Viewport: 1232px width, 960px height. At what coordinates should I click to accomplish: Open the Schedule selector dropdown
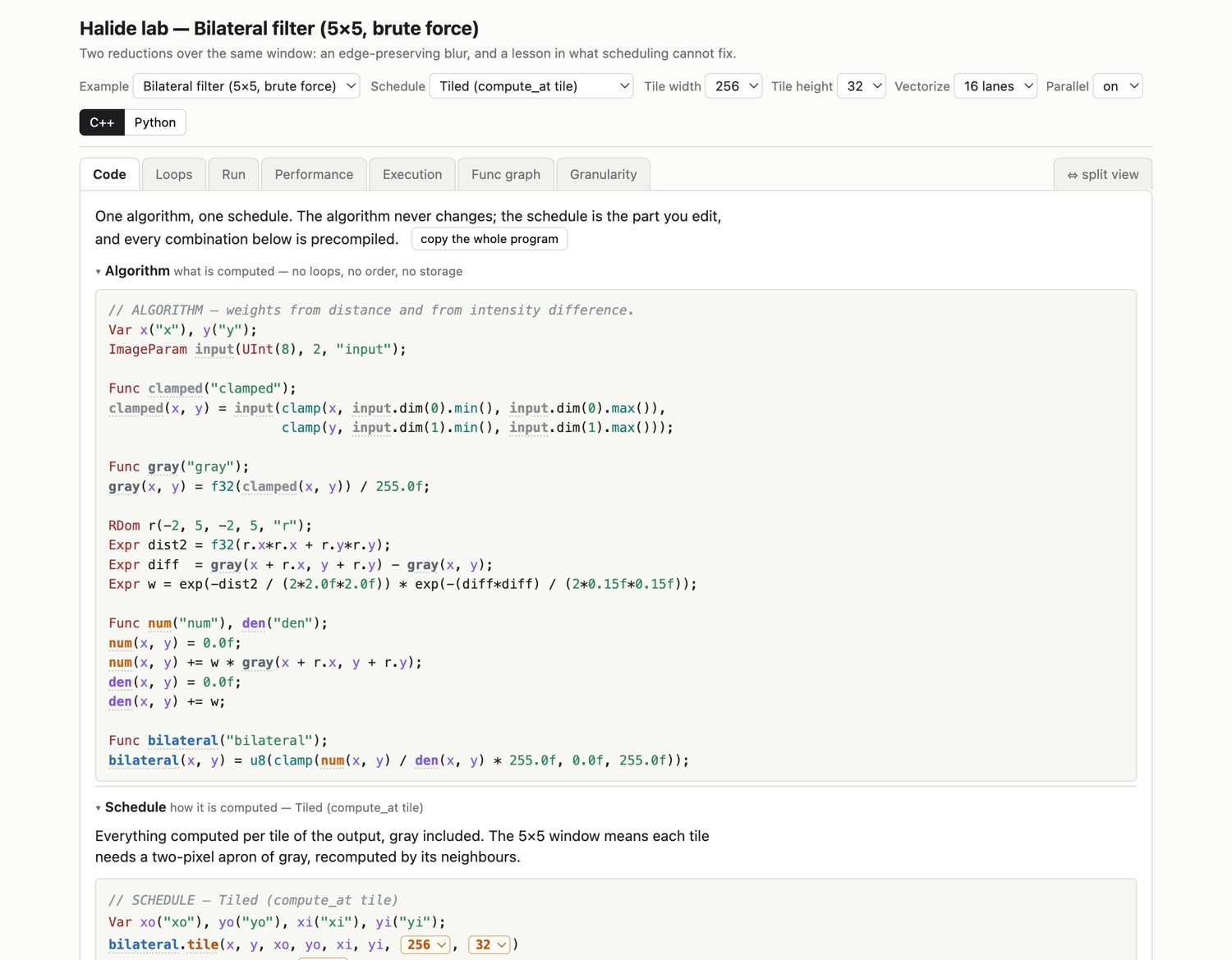point(531,86)
